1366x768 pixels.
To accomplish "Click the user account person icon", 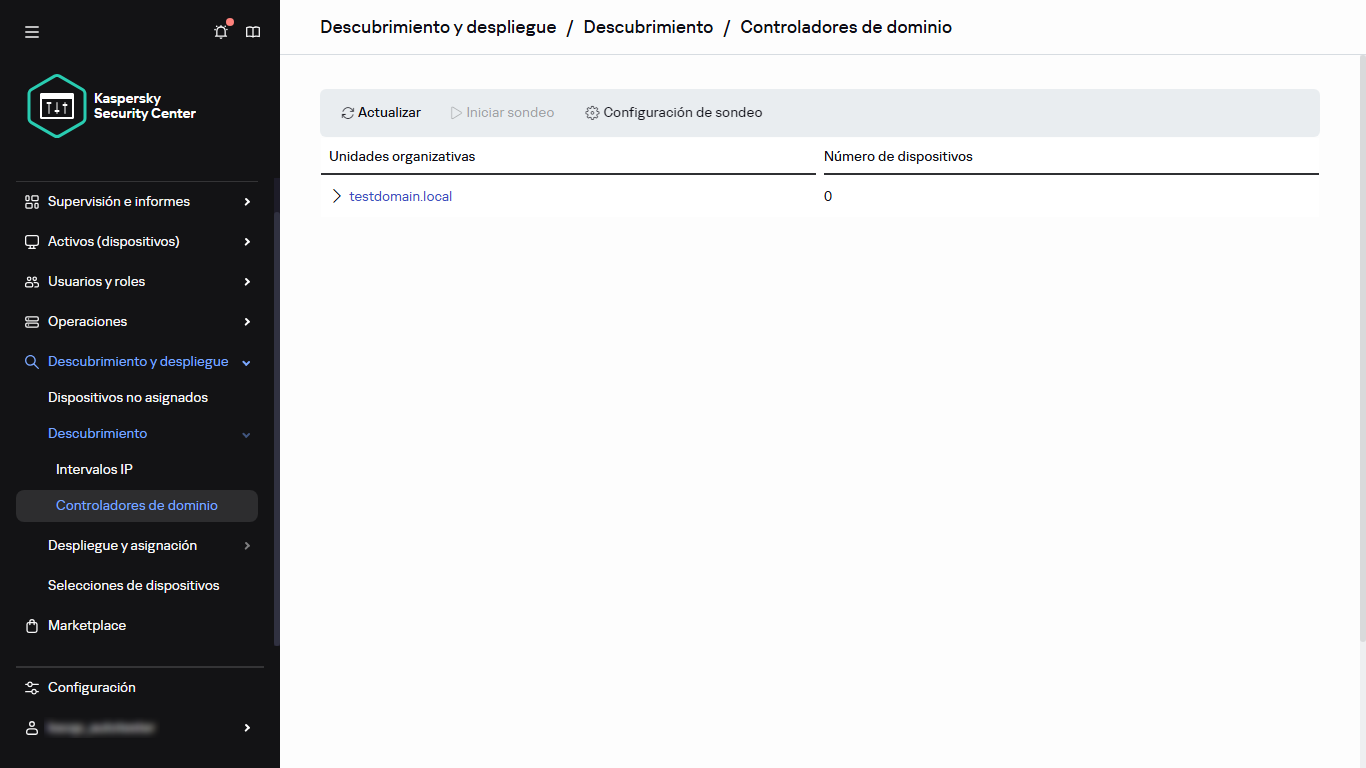I will [32, 728].
